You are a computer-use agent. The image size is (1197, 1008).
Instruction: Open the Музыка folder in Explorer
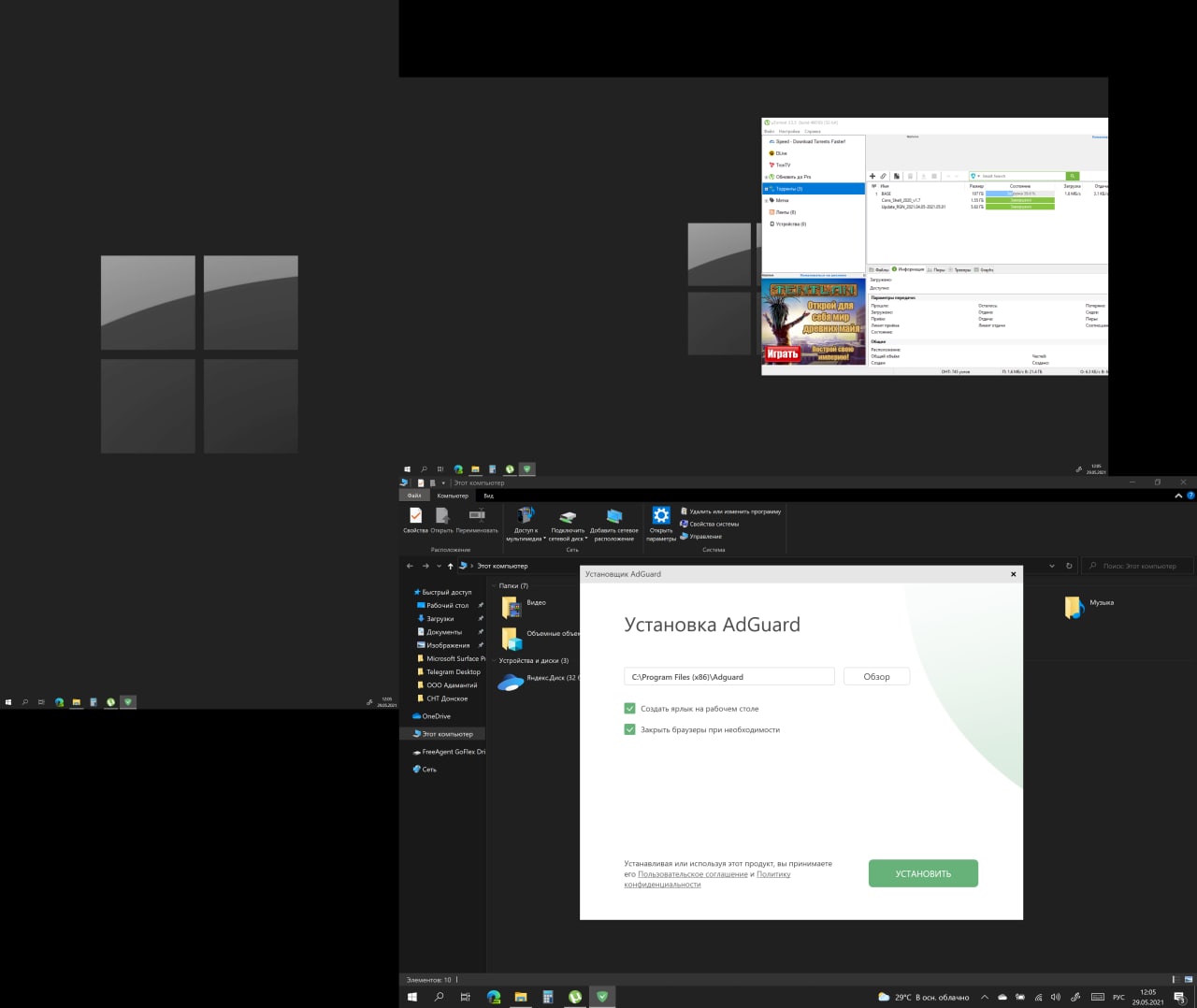1089,608
